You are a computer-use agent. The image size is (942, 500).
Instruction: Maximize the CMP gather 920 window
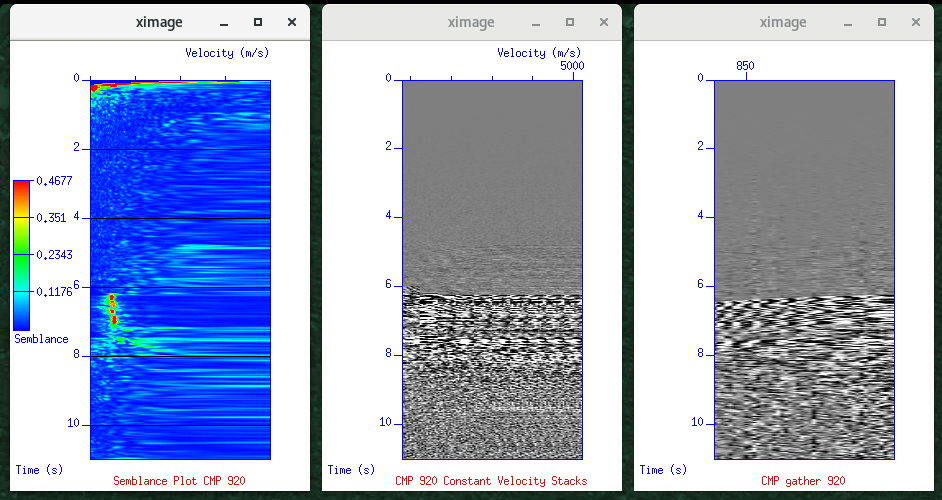[881, 22]
